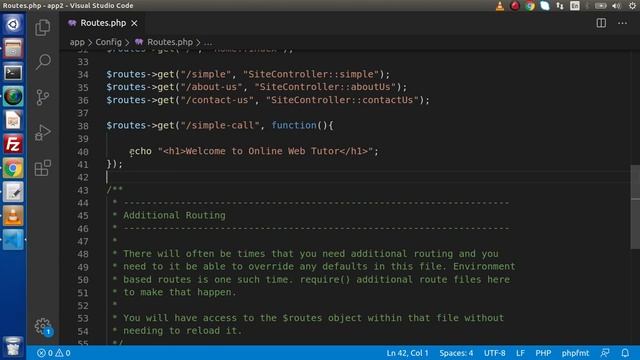This screenshot has width=640, height=360.
Task: Expand the breadcrumb ellipsis segment
Action: point(208,42)
